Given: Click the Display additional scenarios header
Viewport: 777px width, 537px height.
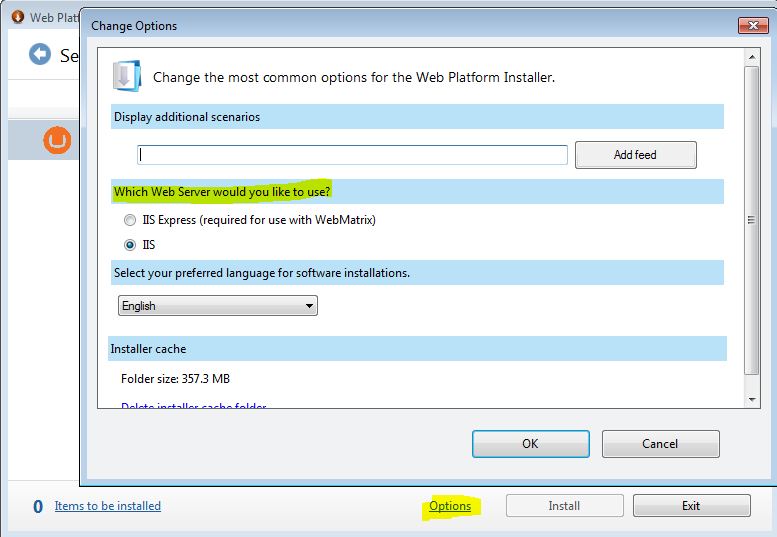Looking at the screenshot, I should click(x=417, y=117).
